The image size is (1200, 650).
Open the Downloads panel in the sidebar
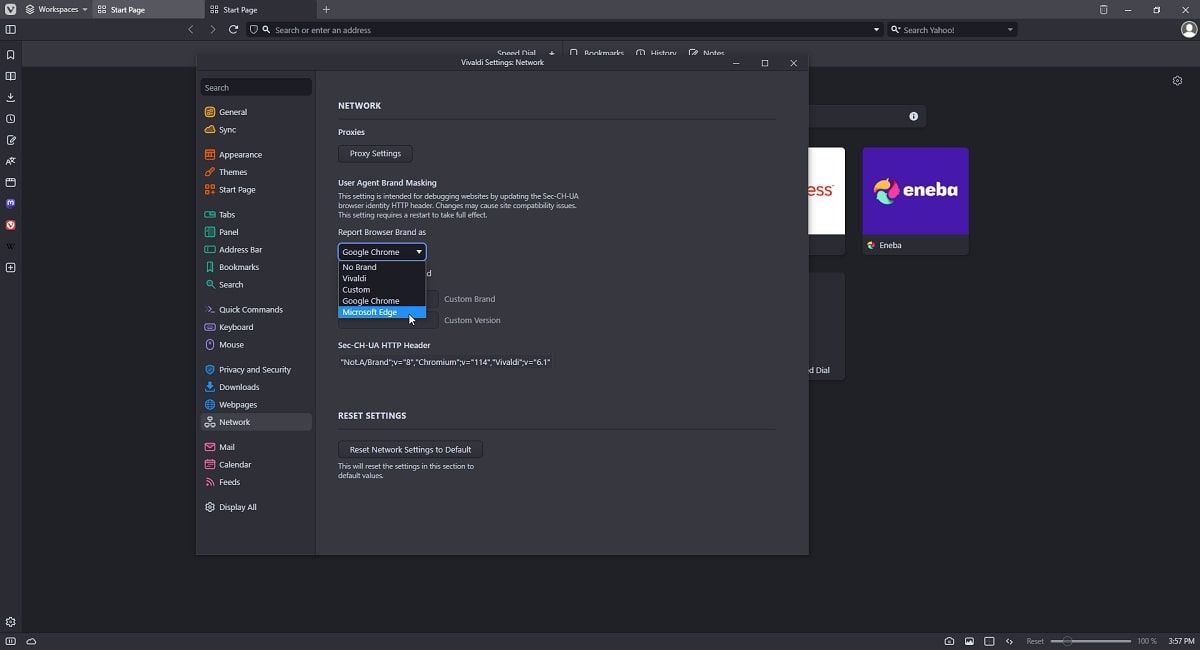[x=10, y=97]
